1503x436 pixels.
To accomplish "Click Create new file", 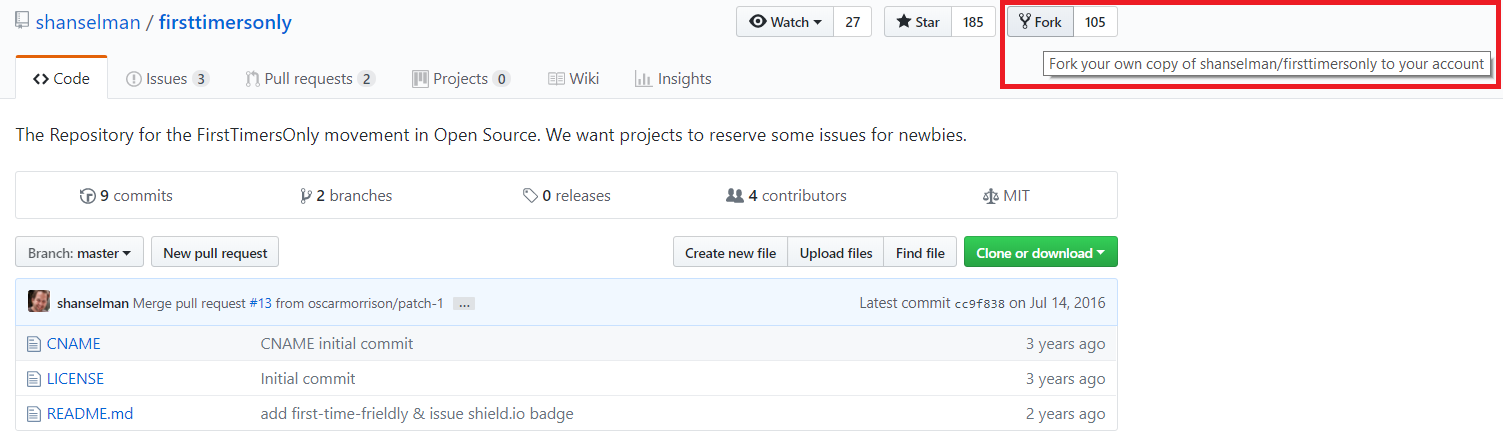I will pyautogui.click(x=730, y=253).
